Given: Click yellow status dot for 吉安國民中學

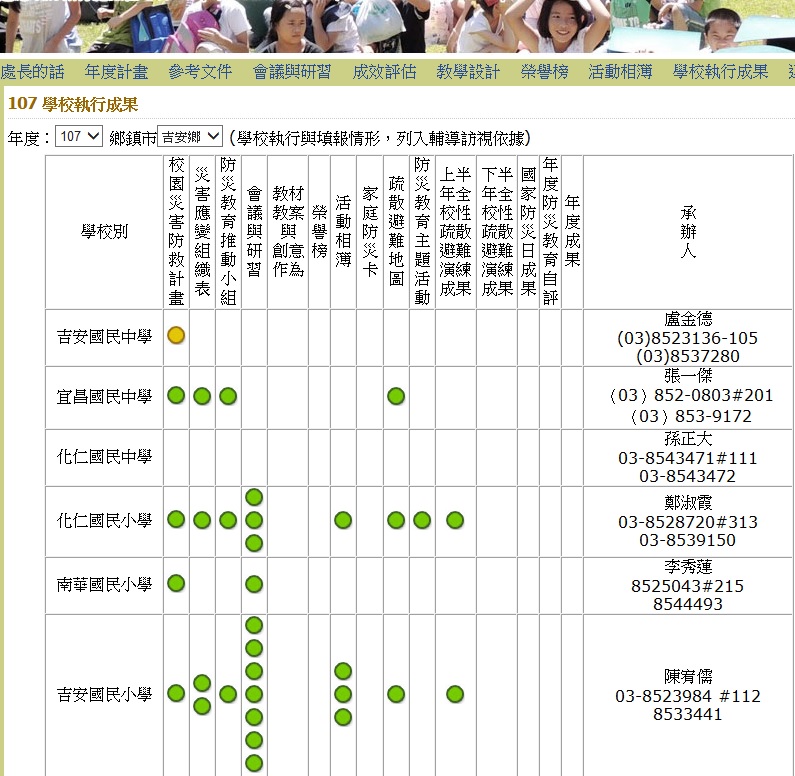Looking at the screenshot, I should [x=176, y=336].
